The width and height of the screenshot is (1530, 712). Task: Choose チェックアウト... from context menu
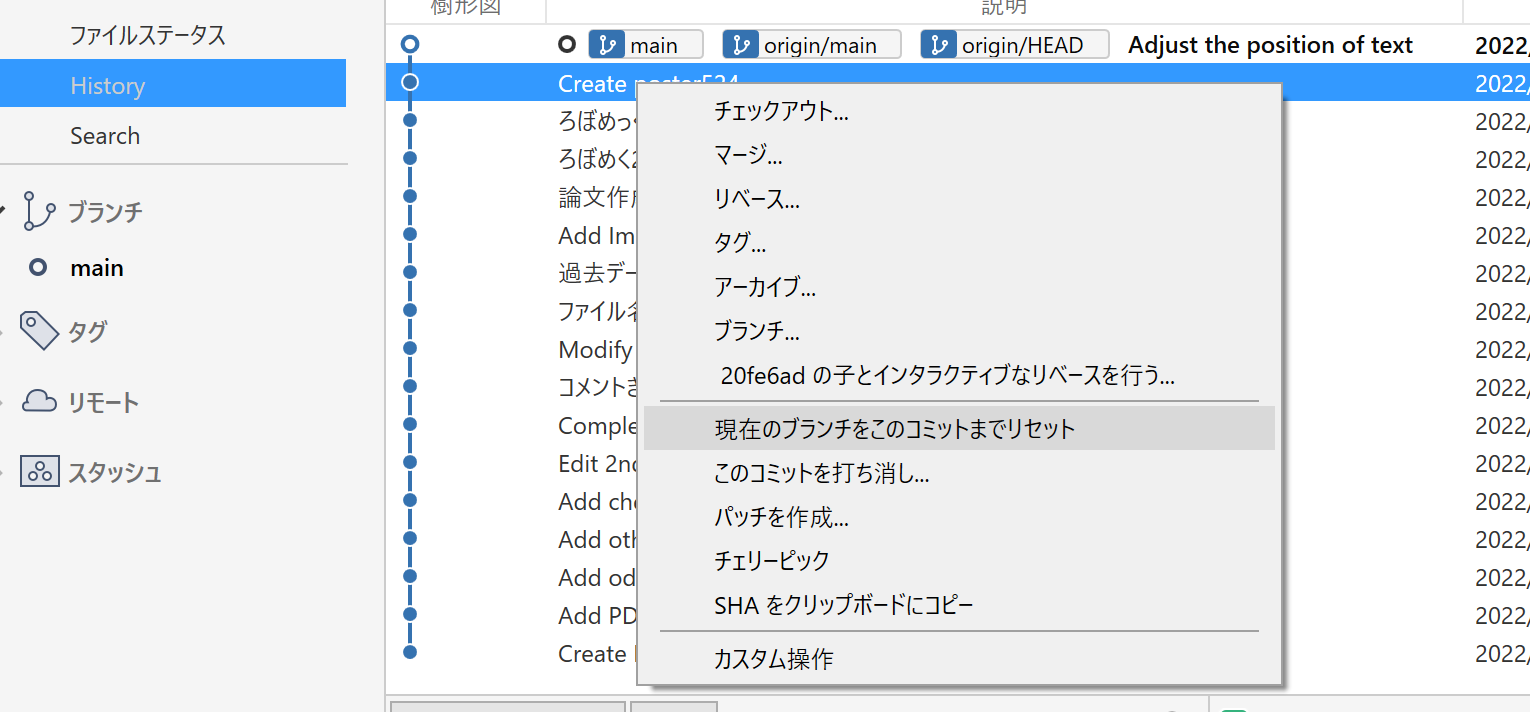point(960,112)
